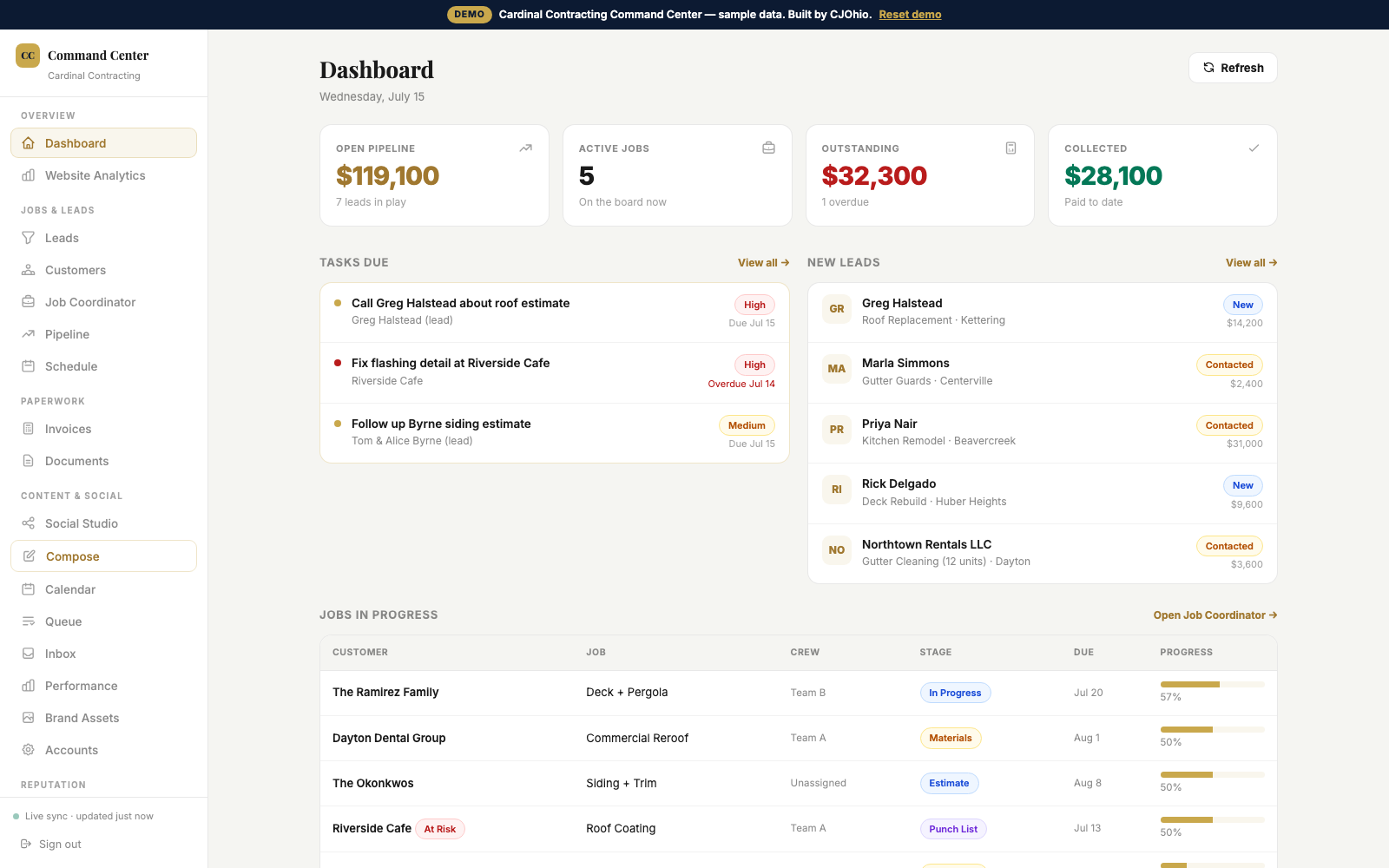This screenshot has height=868, width=1389.
Task: Click the Estimate stage badge
Action: (x=949, y=783)
